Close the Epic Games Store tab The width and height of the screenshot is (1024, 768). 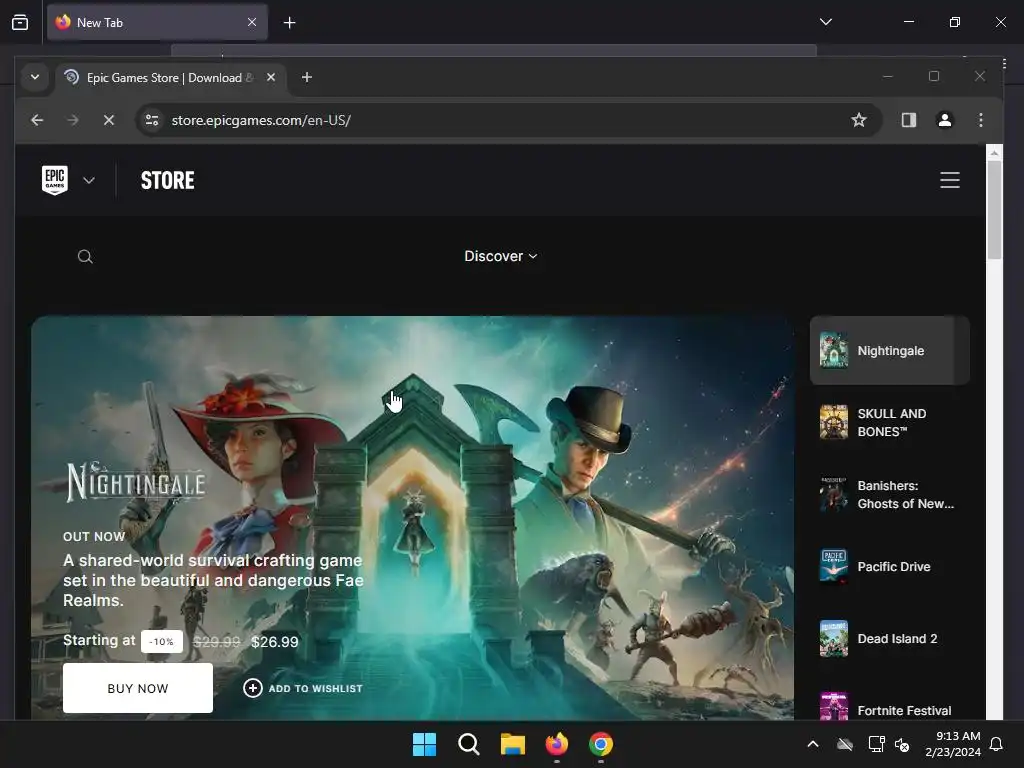(271, 77)
